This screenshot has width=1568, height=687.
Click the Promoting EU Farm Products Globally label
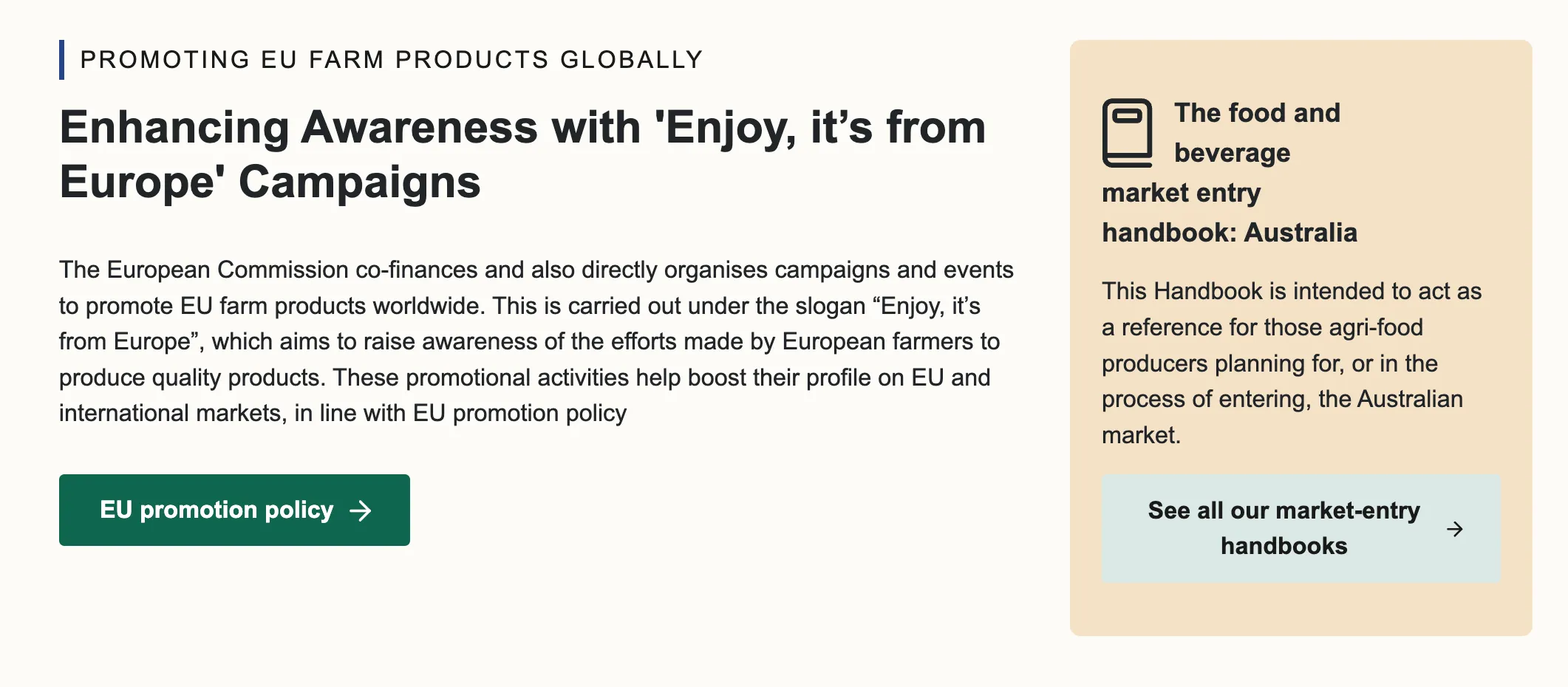[391, 60]
